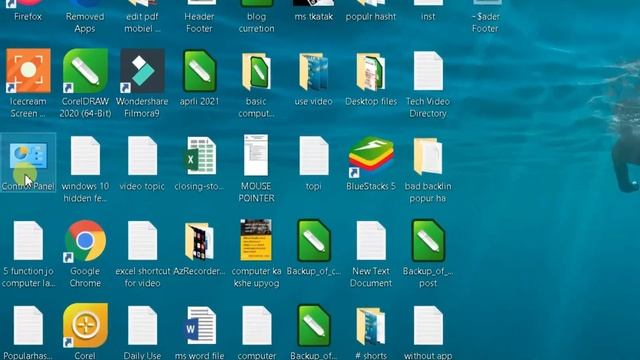This screenshot has width=640, height=360.
Task: Click the inst label
Action: pos(428,17)
